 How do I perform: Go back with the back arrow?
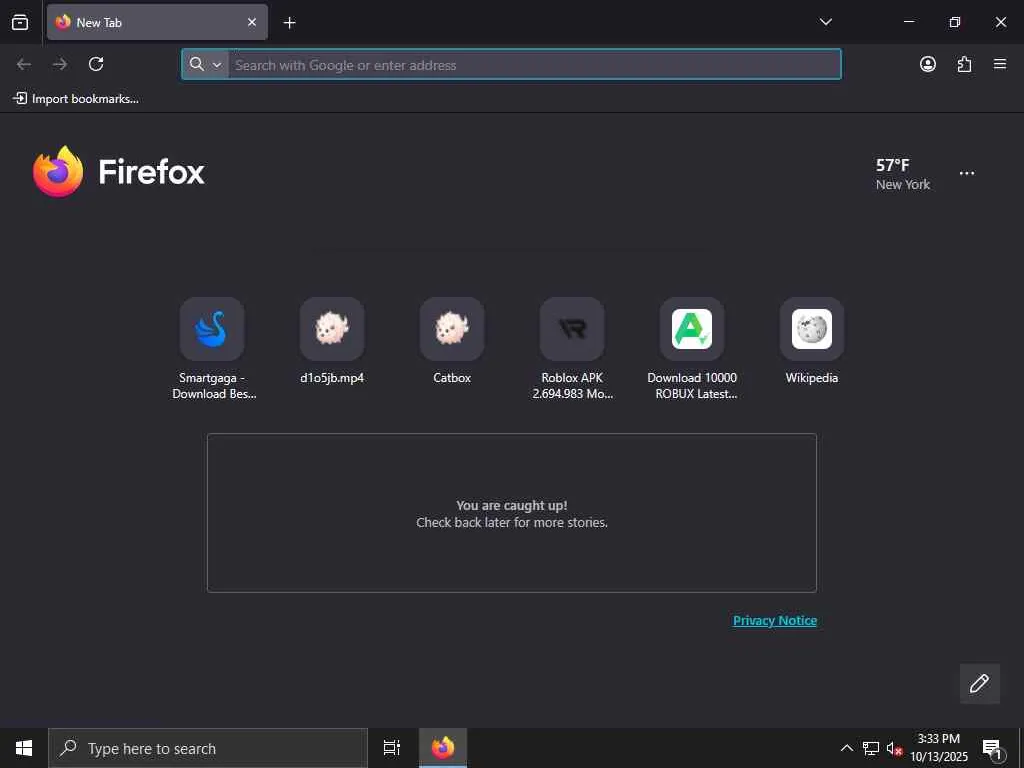coord(24,64)
